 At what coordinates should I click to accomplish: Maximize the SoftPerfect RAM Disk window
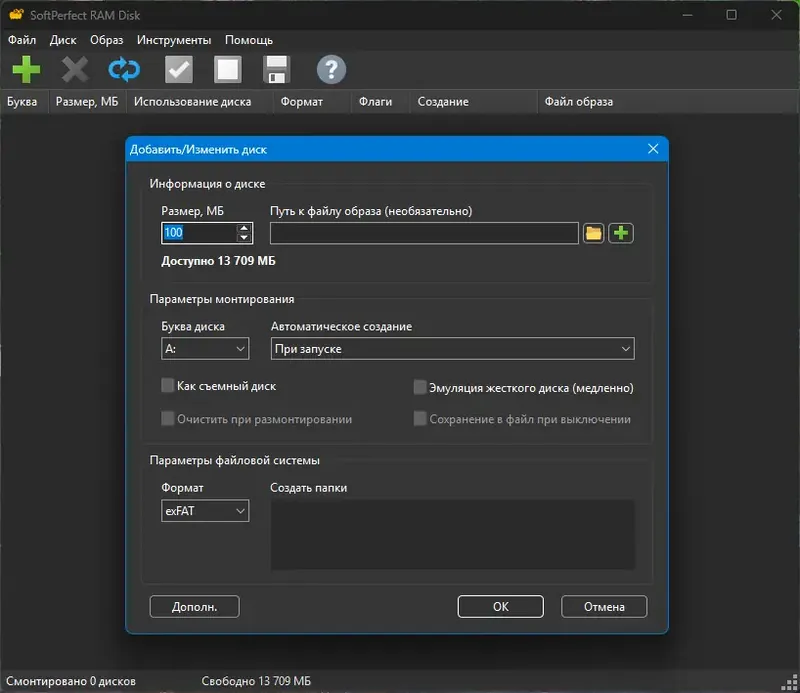pyautogui.click(x=732, y=15)
